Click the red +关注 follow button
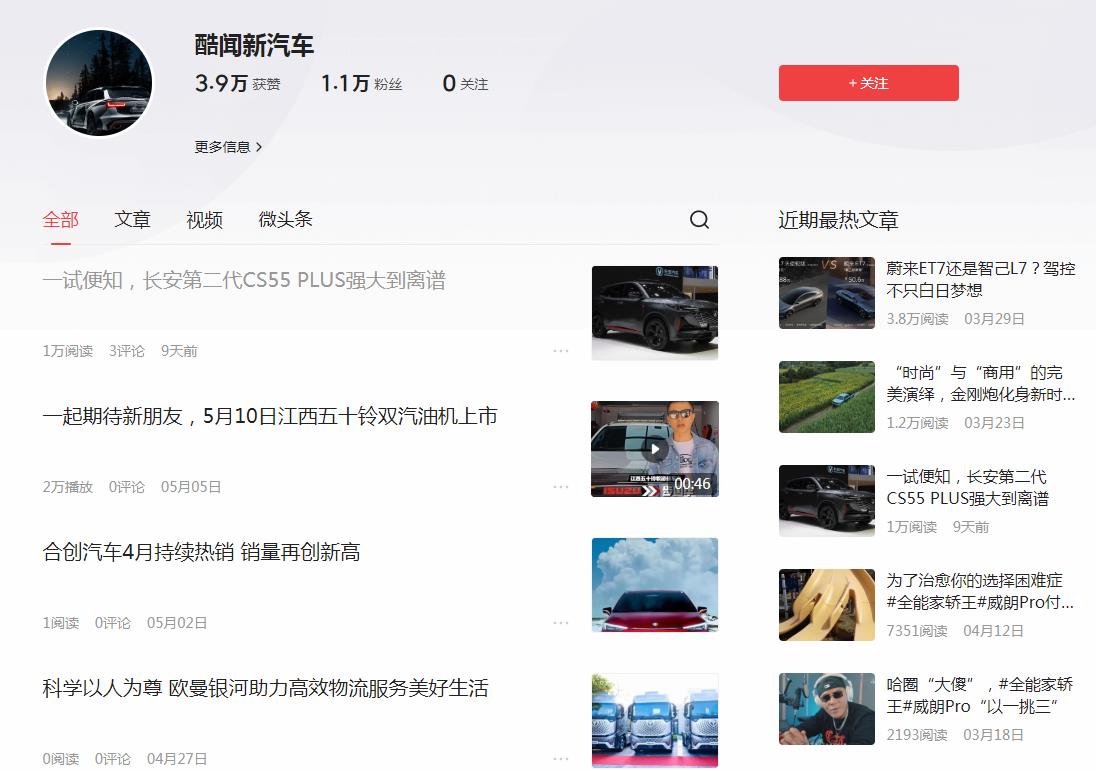 tap(869, 83)
